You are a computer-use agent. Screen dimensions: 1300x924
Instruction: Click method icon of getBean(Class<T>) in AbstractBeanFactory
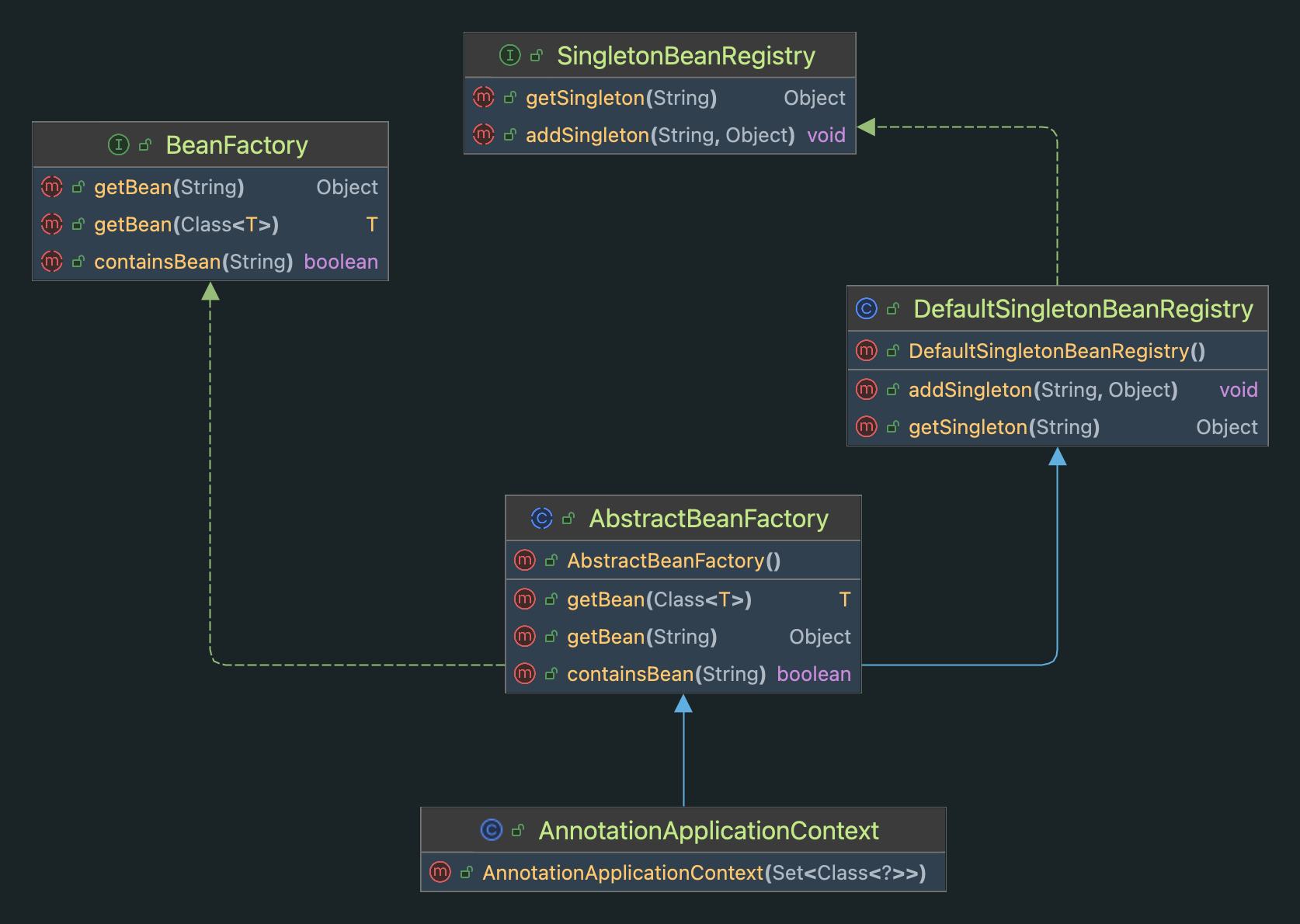[525, 599]
